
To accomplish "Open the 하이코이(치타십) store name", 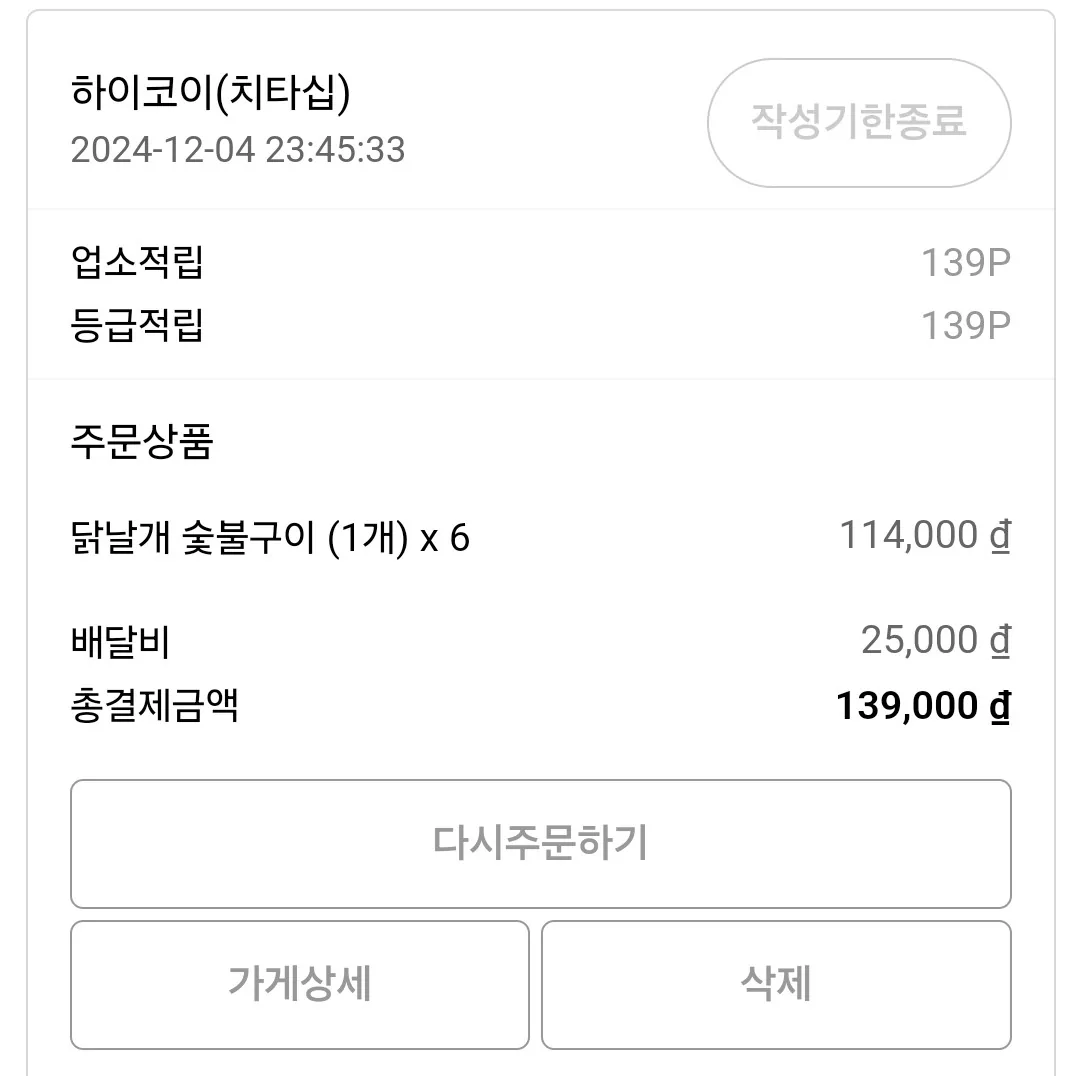I will (x=211, y=92).
